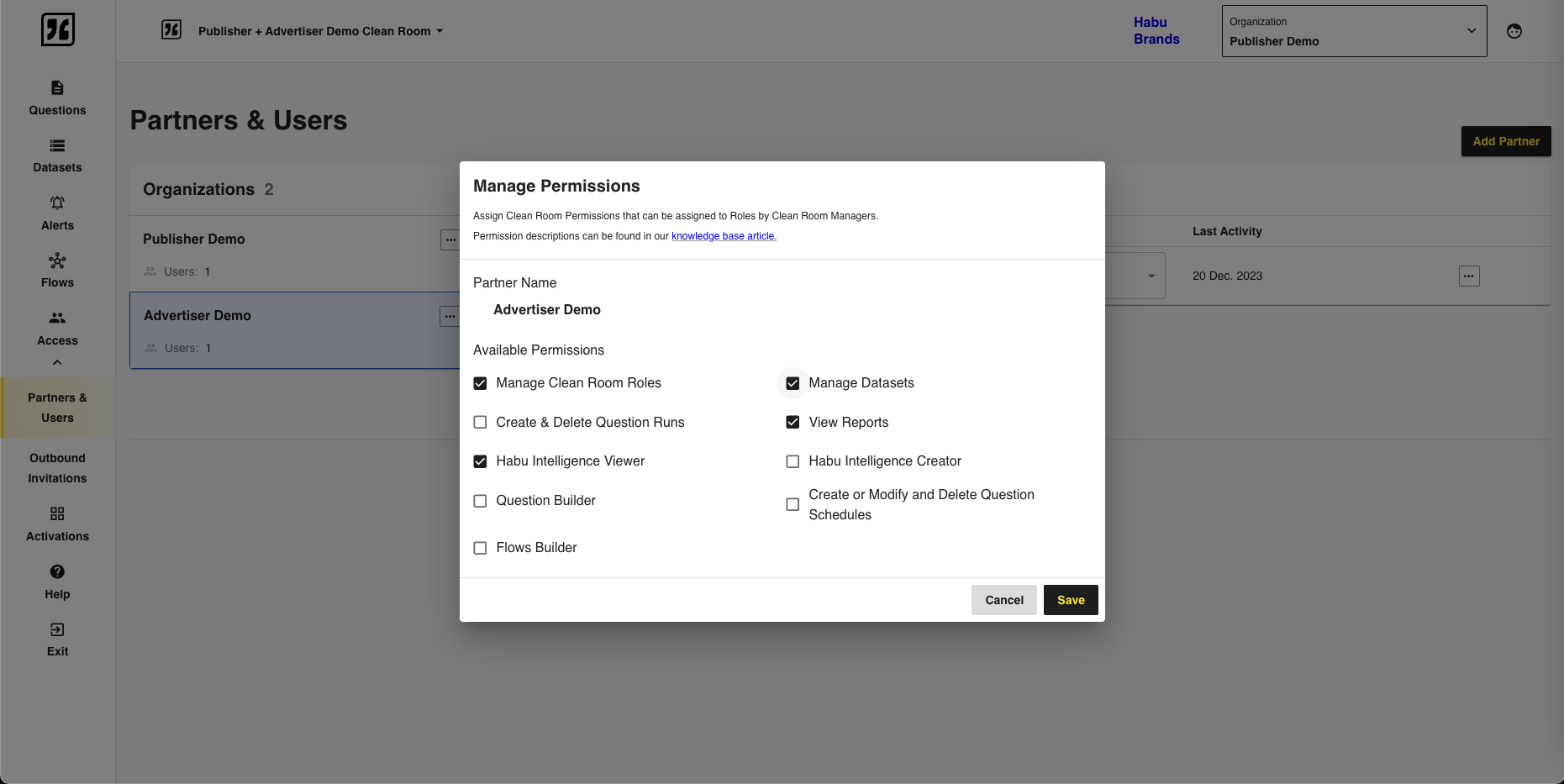Open the clean room name dropdown
Viewport: 1564px width, 784px height.
tap(320, 31)
